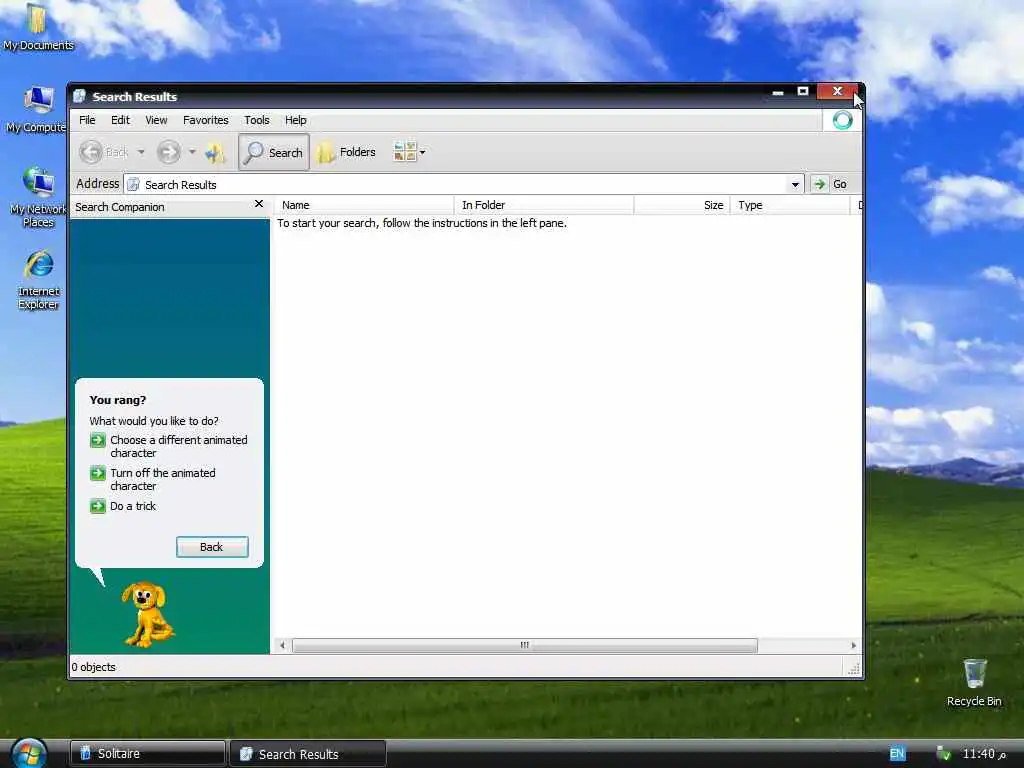The width and height of the screenshot is (1024, 768).
Task: Close the Search Results window
Action: [x=837, y=91]
